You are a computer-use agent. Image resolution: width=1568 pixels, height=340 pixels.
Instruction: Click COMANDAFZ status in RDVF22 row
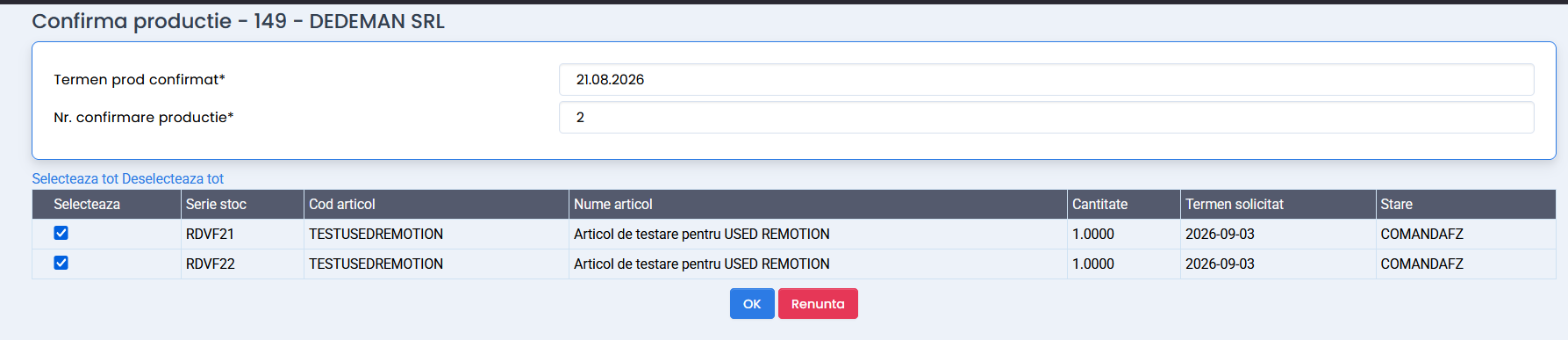tap(1421, 264)
